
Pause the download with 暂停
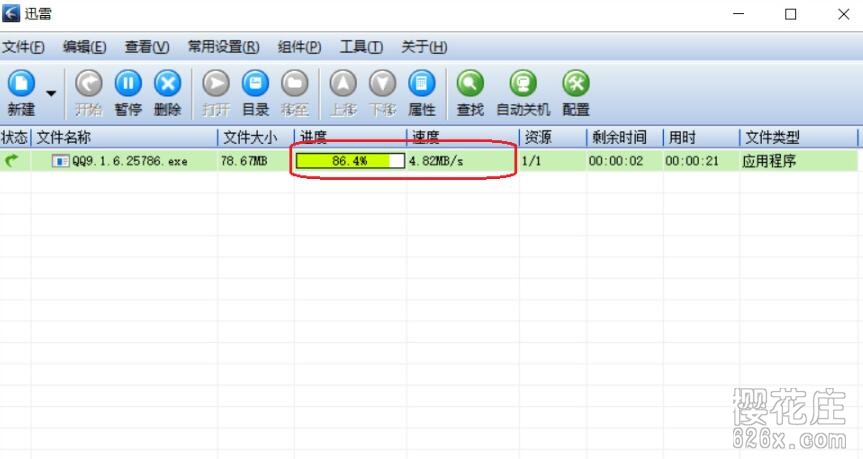point(128,84)
